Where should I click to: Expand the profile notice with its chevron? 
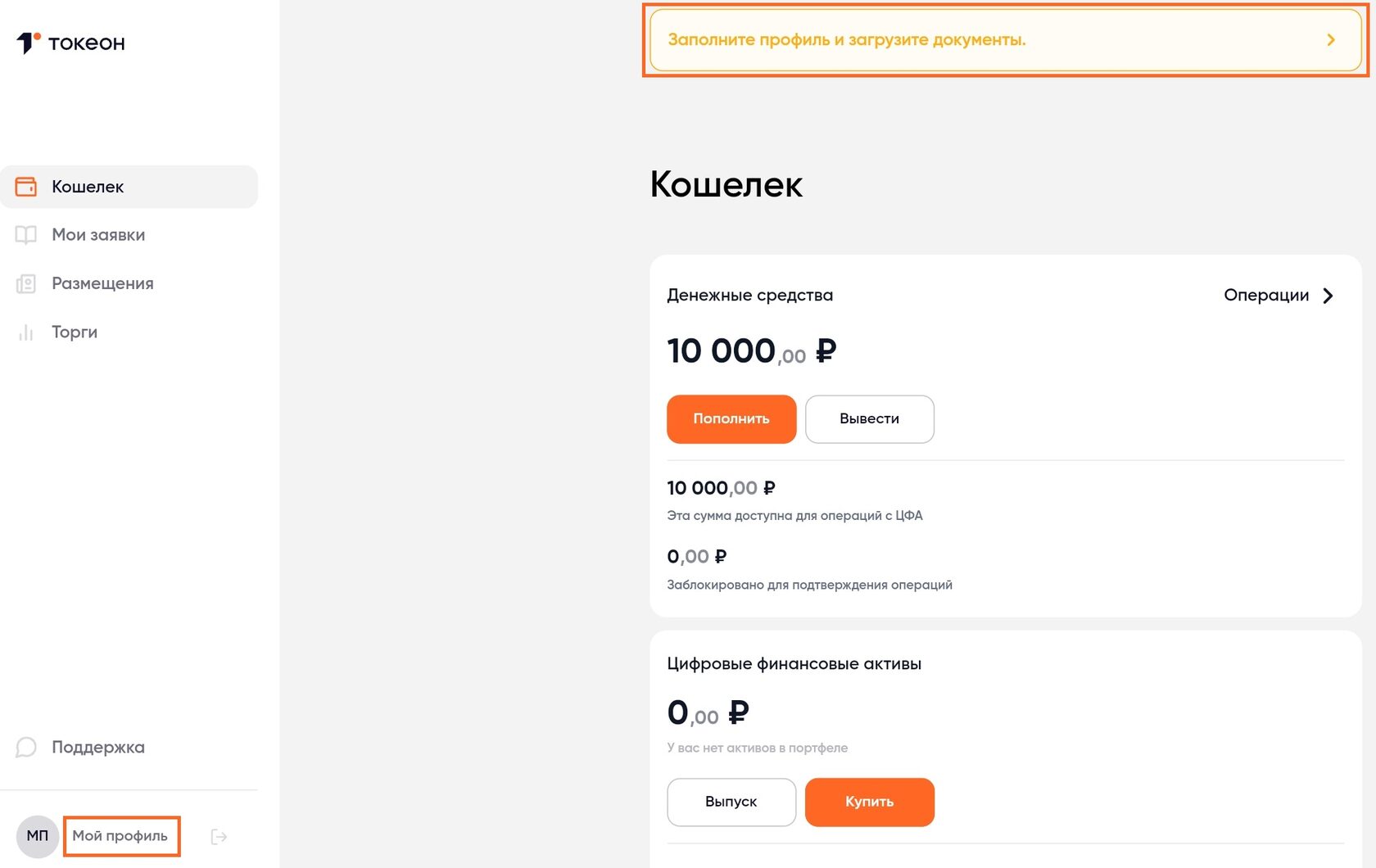point(1331,39)
